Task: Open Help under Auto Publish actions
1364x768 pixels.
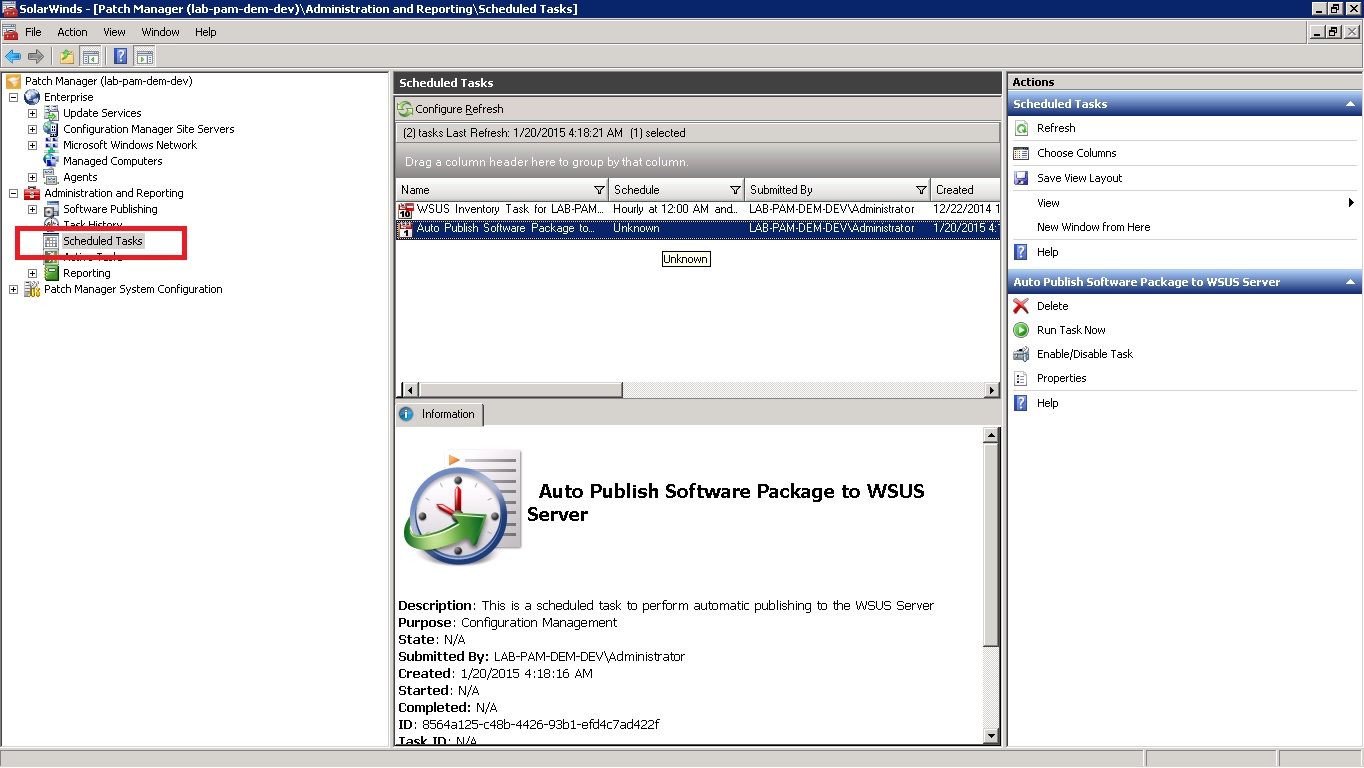Action: pos(1047,403)
